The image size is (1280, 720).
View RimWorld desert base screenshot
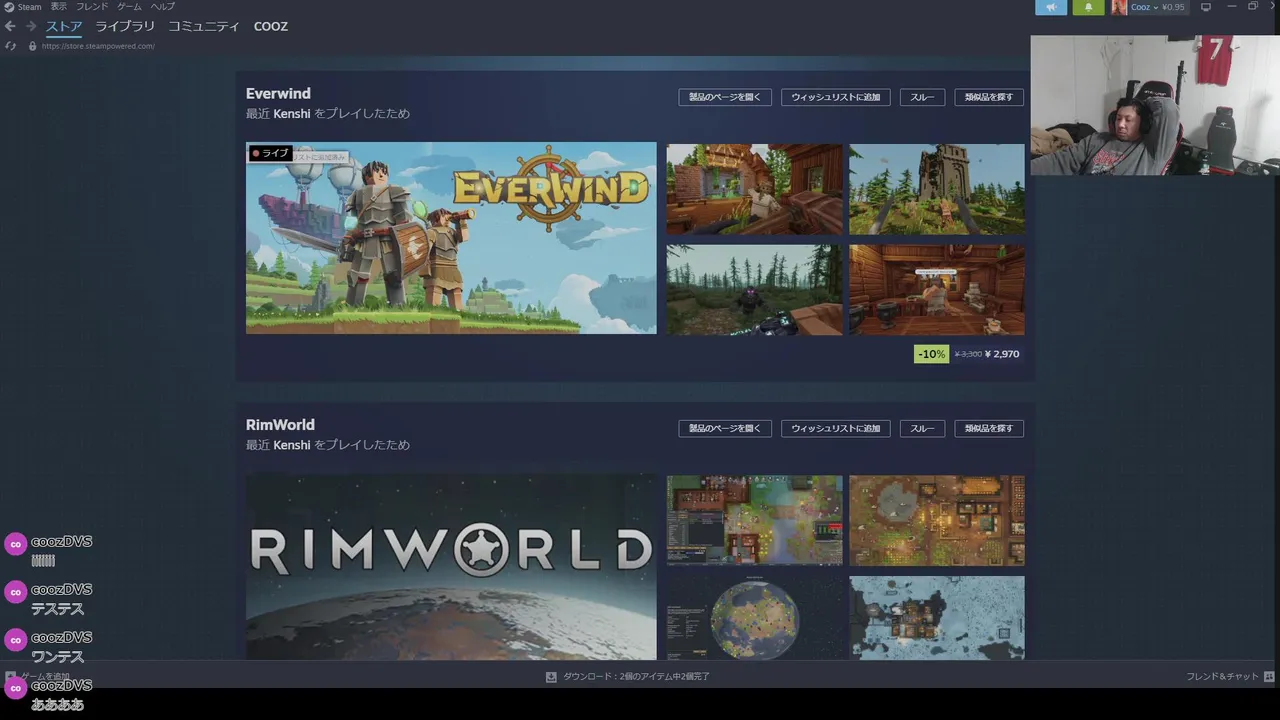(x=937, y=520)
